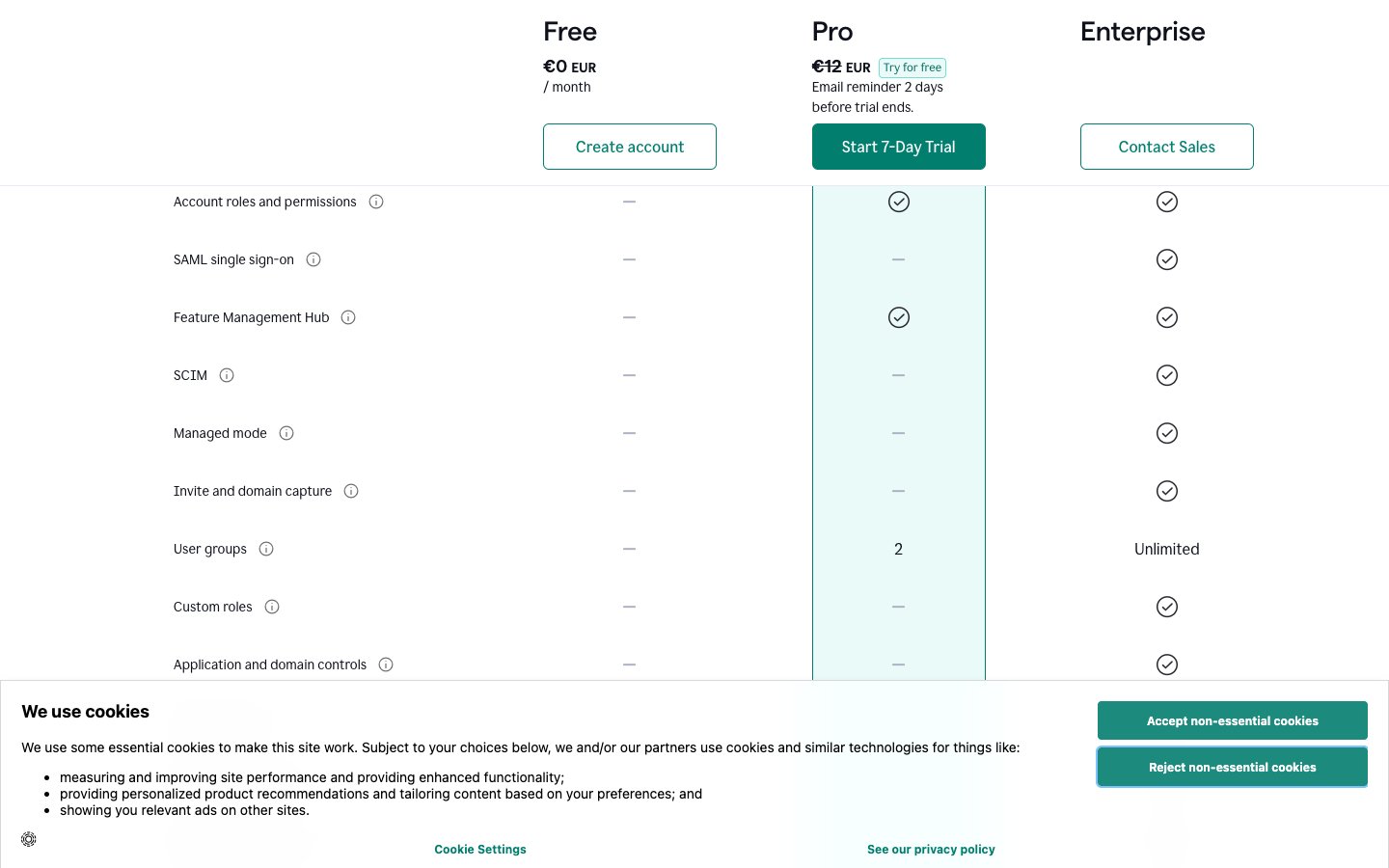Click the Try for free badge
This screenshot has height=868, width=1389.
pyautogui.click(x=912, y=68)
